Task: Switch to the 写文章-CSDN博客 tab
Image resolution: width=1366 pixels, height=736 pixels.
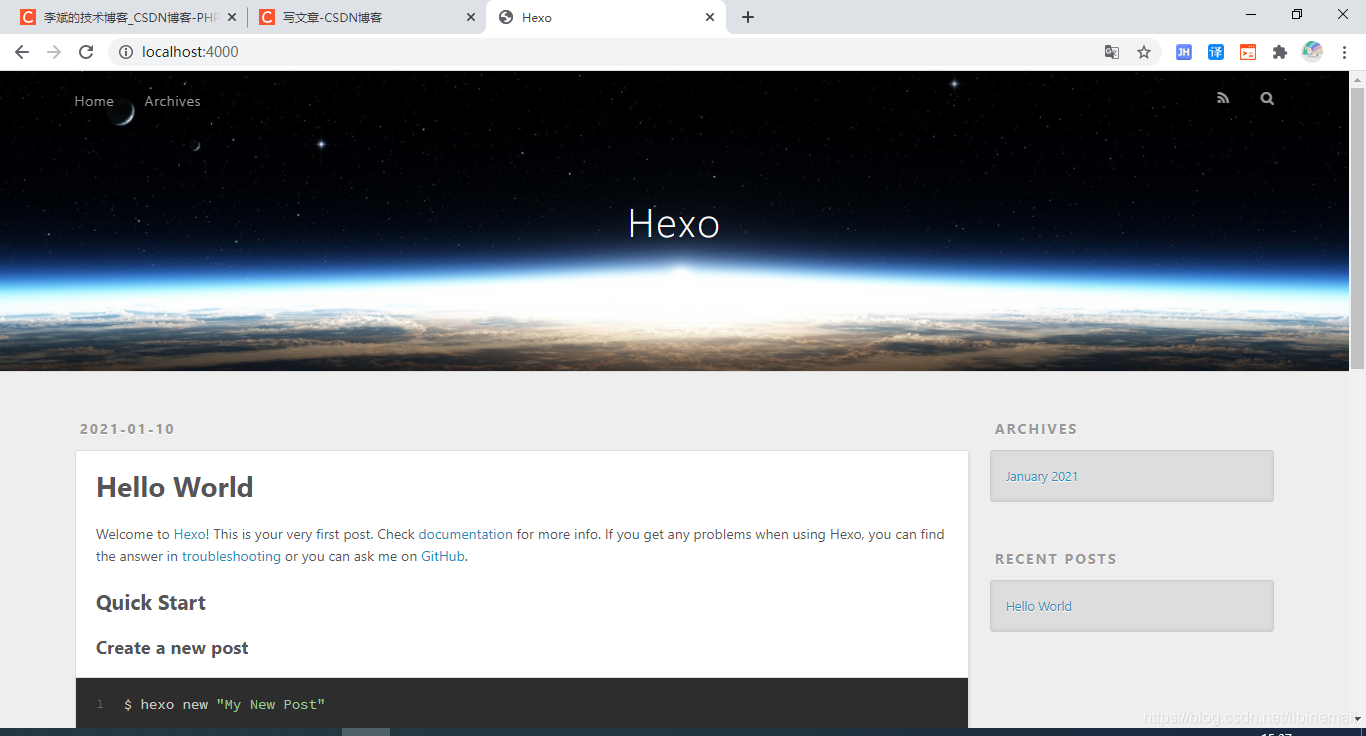Action: 365,17
